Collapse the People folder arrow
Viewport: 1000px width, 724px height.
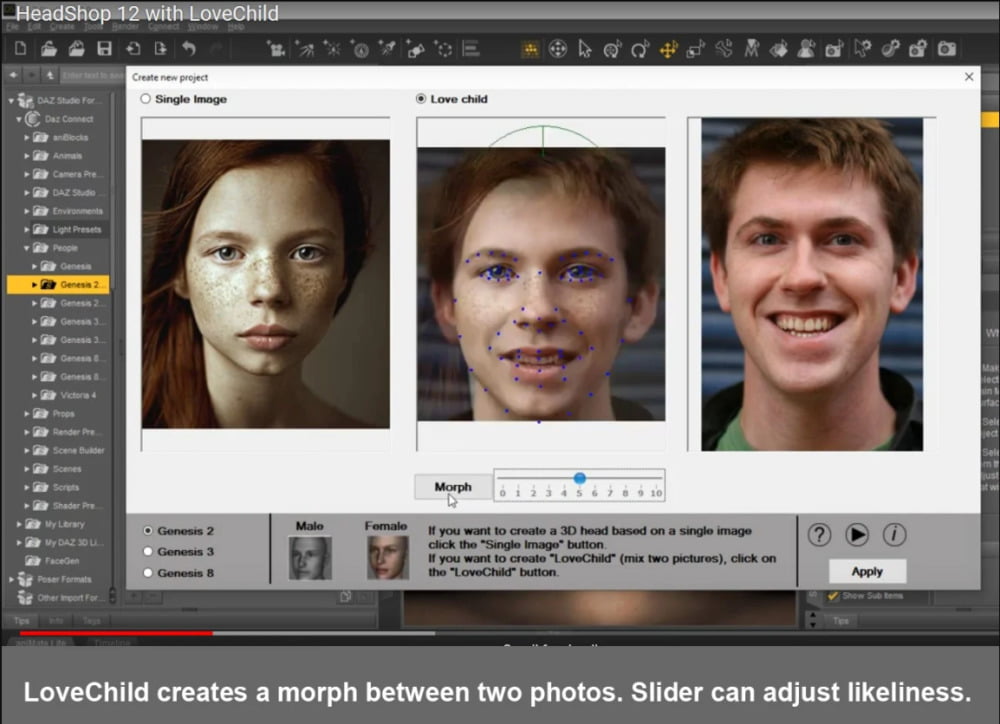tap(27, 248)
